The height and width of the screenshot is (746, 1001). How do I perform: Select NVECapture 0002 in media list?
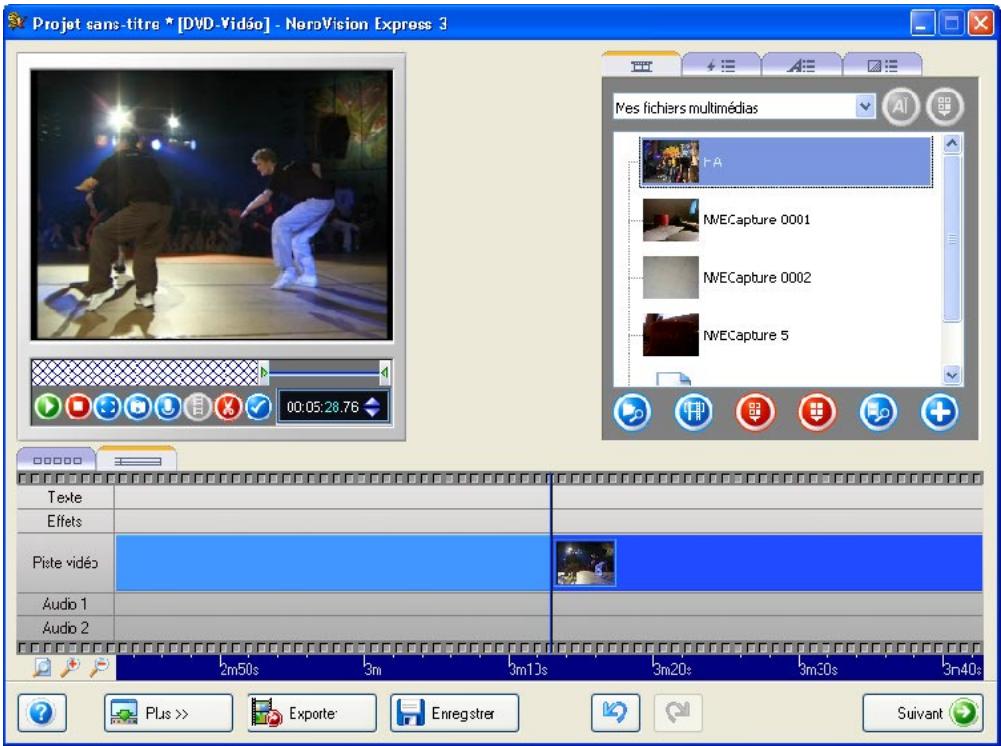click(757, 278)
